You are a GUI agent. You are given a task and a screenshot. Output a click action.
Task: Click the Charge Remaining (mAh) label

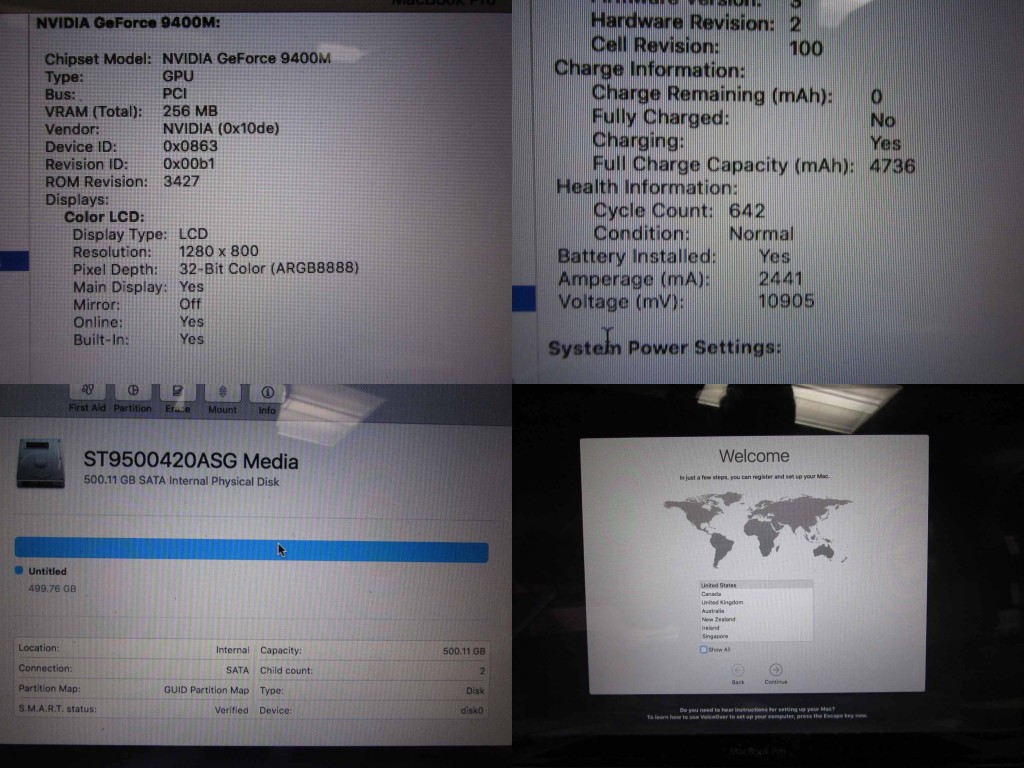[x=712, y=94]
